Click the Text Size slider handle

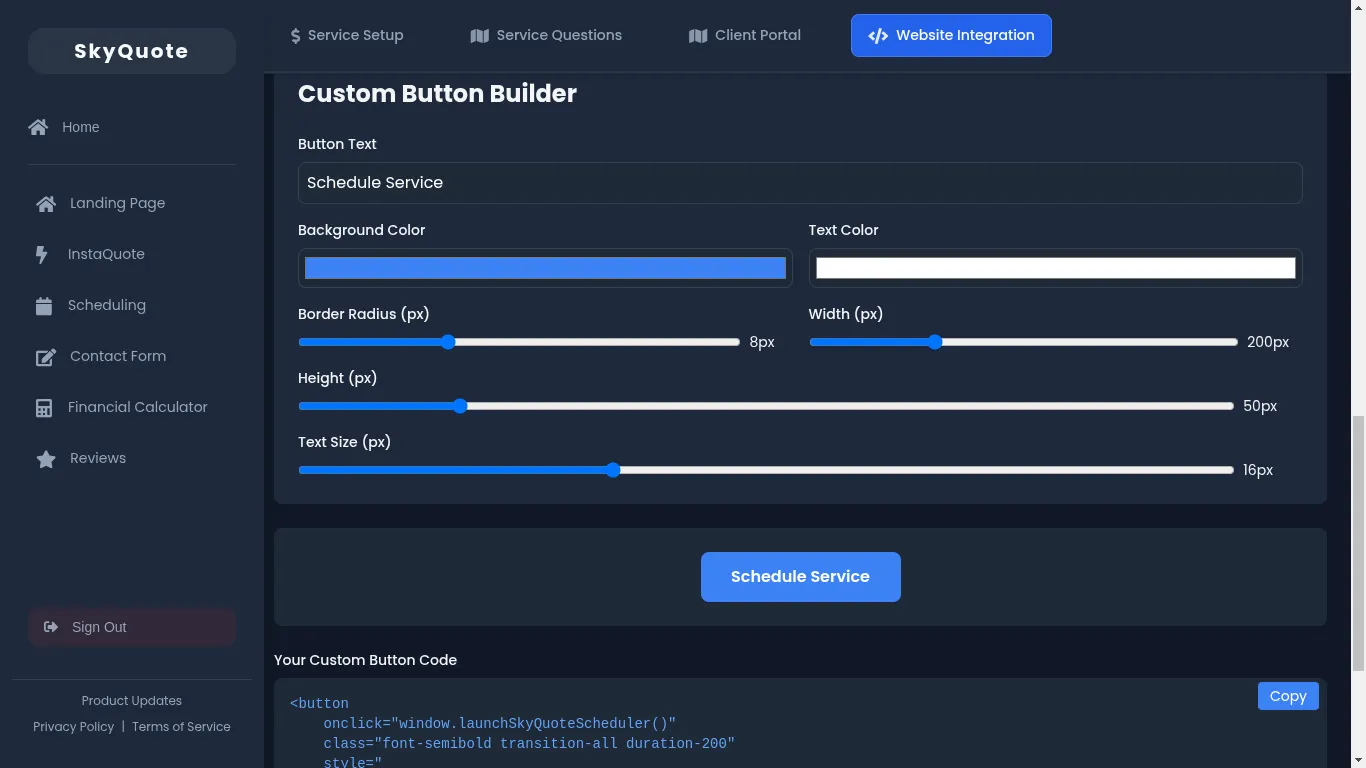[613, 470]
